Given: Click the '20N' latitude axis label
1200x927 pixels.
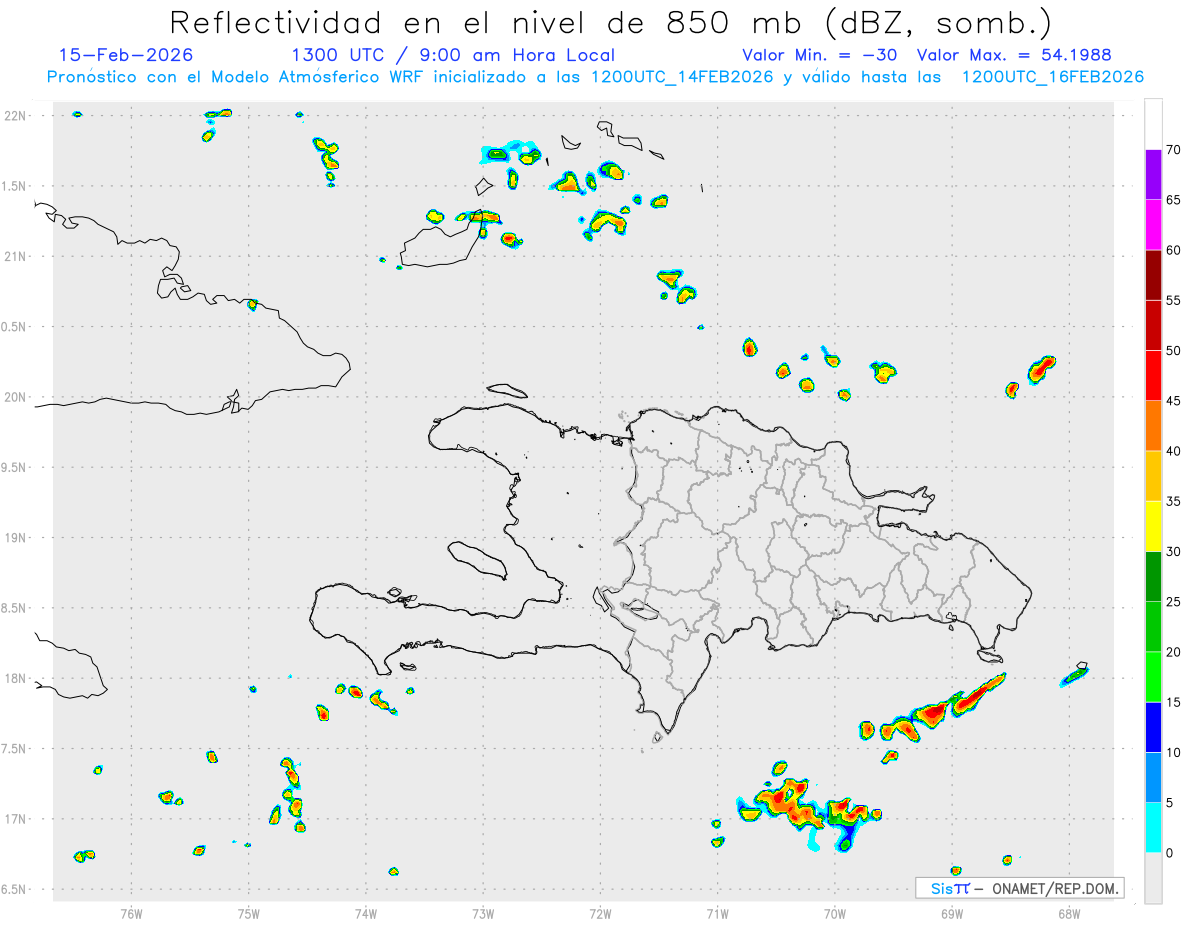Looking at the screenshot, I should 16,397.
